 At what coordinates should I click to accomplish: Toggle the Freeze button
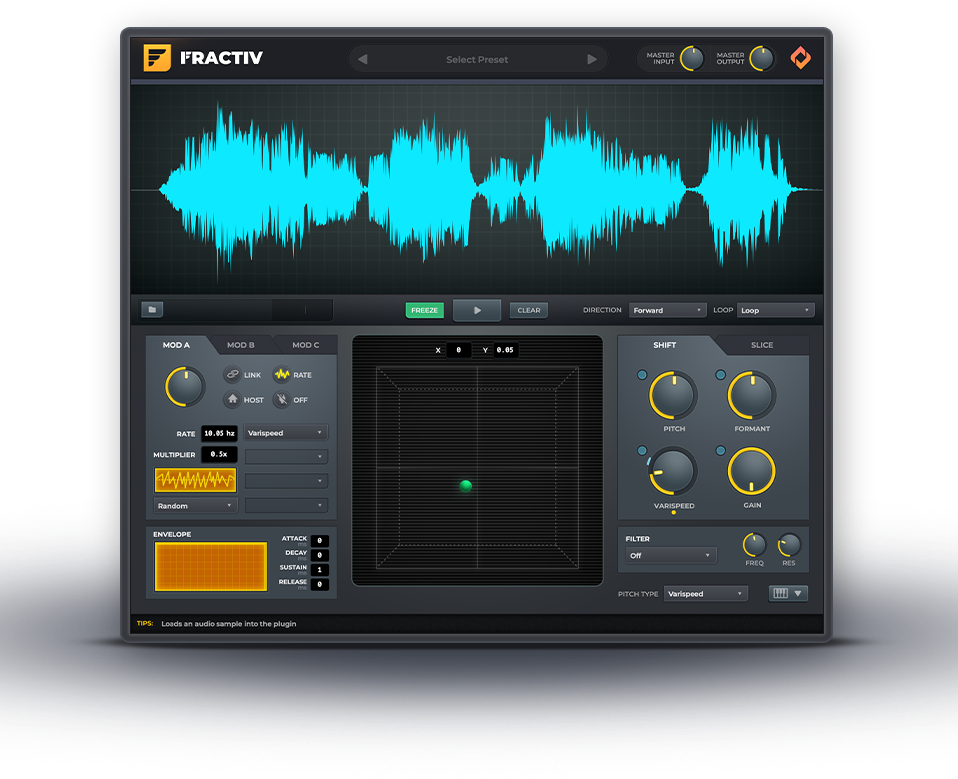[424, 310]
